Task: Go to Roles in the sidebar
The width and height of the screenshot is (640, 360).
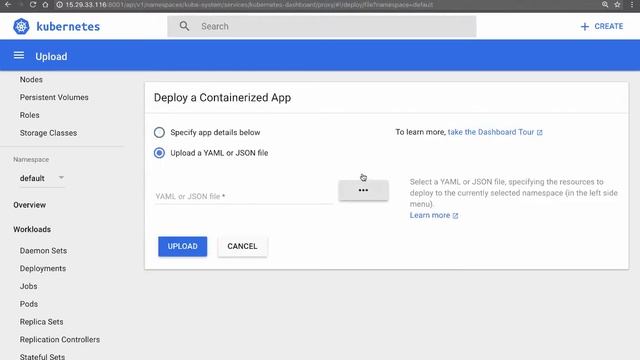Action: click(29, 115)
